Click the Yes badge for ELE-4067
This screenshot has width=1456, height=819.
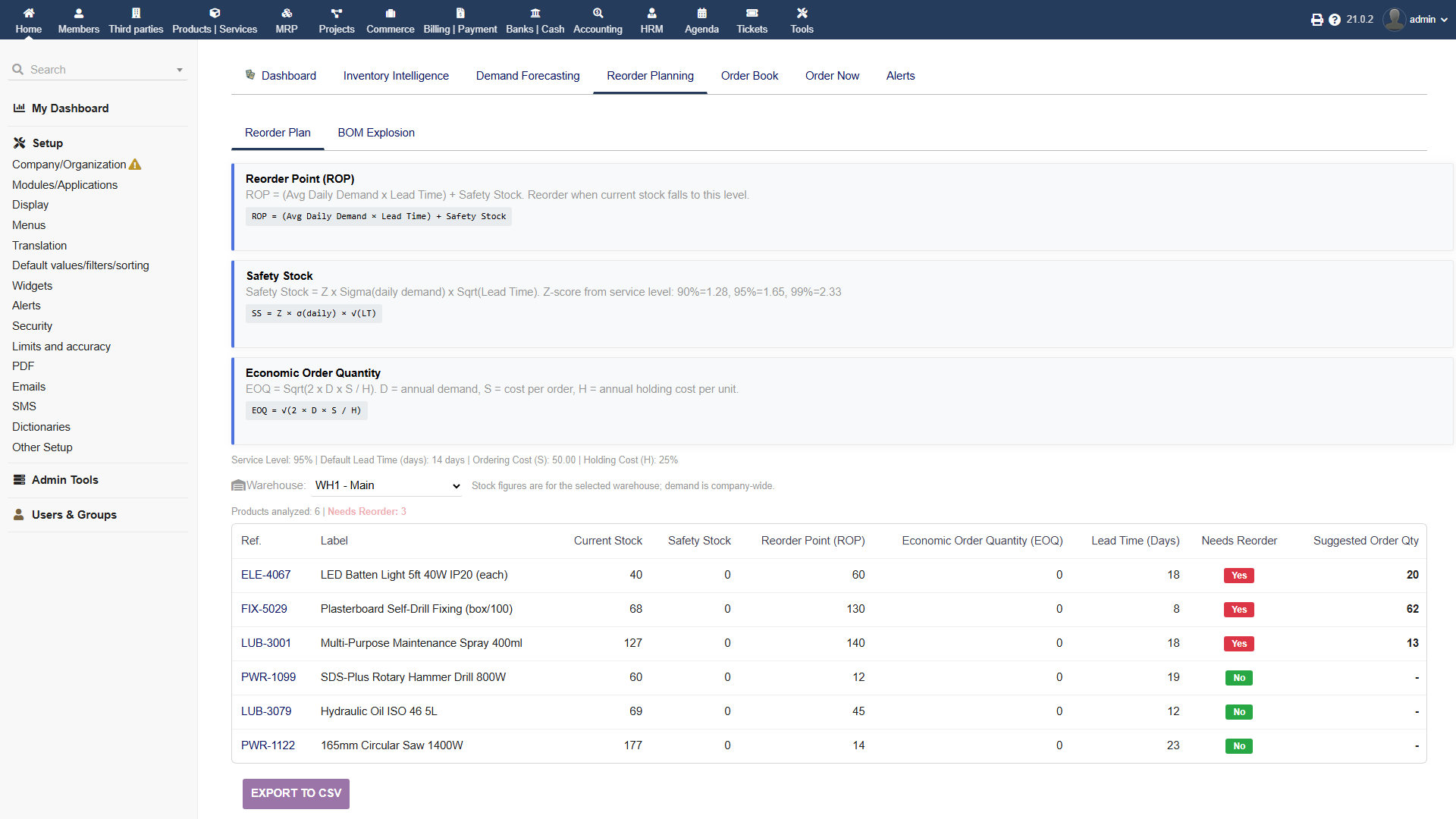click(1238, 576)
